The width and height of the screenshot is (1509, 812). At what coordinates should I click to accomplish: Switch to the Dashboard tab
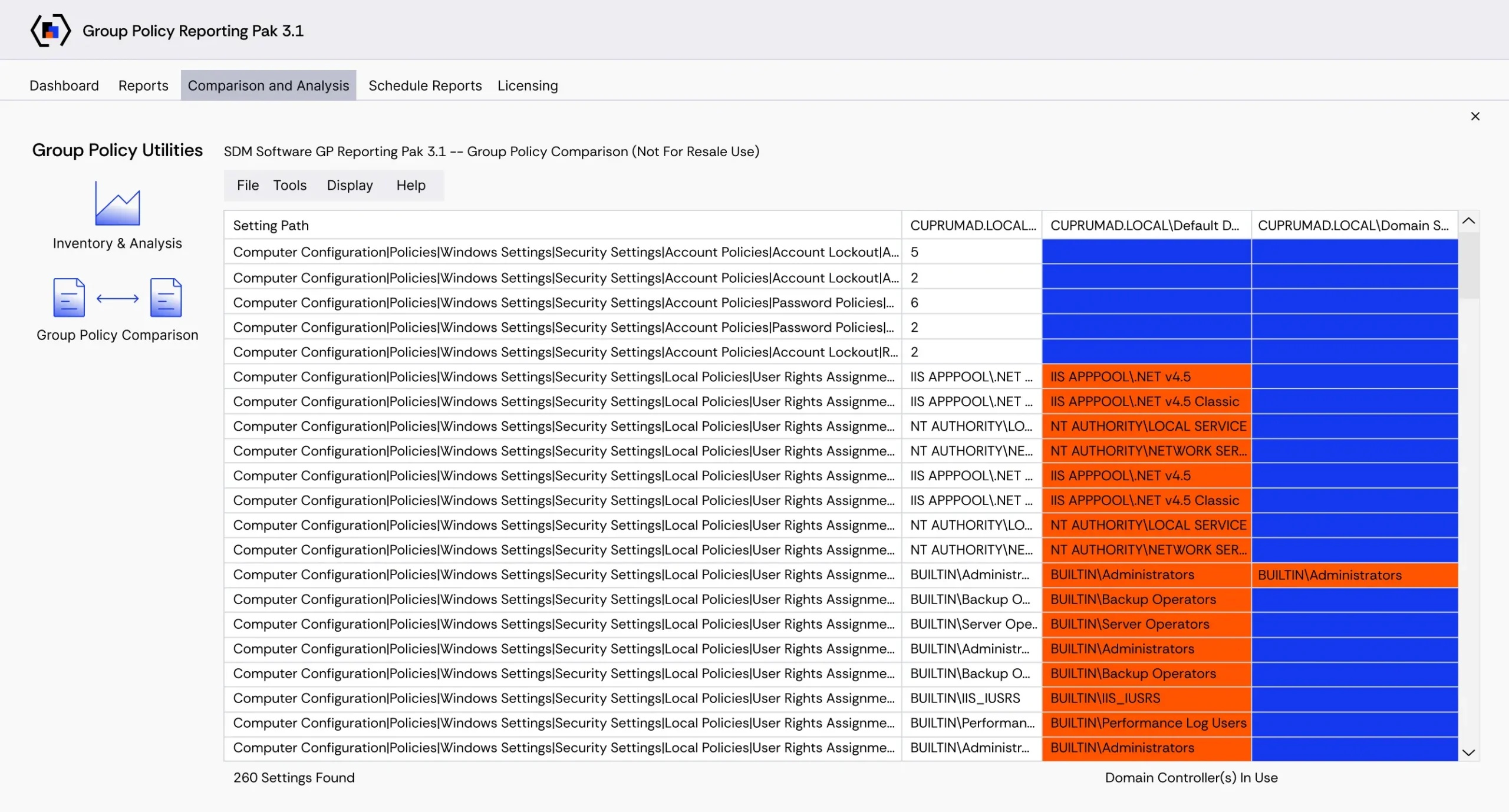click(64, 85)
